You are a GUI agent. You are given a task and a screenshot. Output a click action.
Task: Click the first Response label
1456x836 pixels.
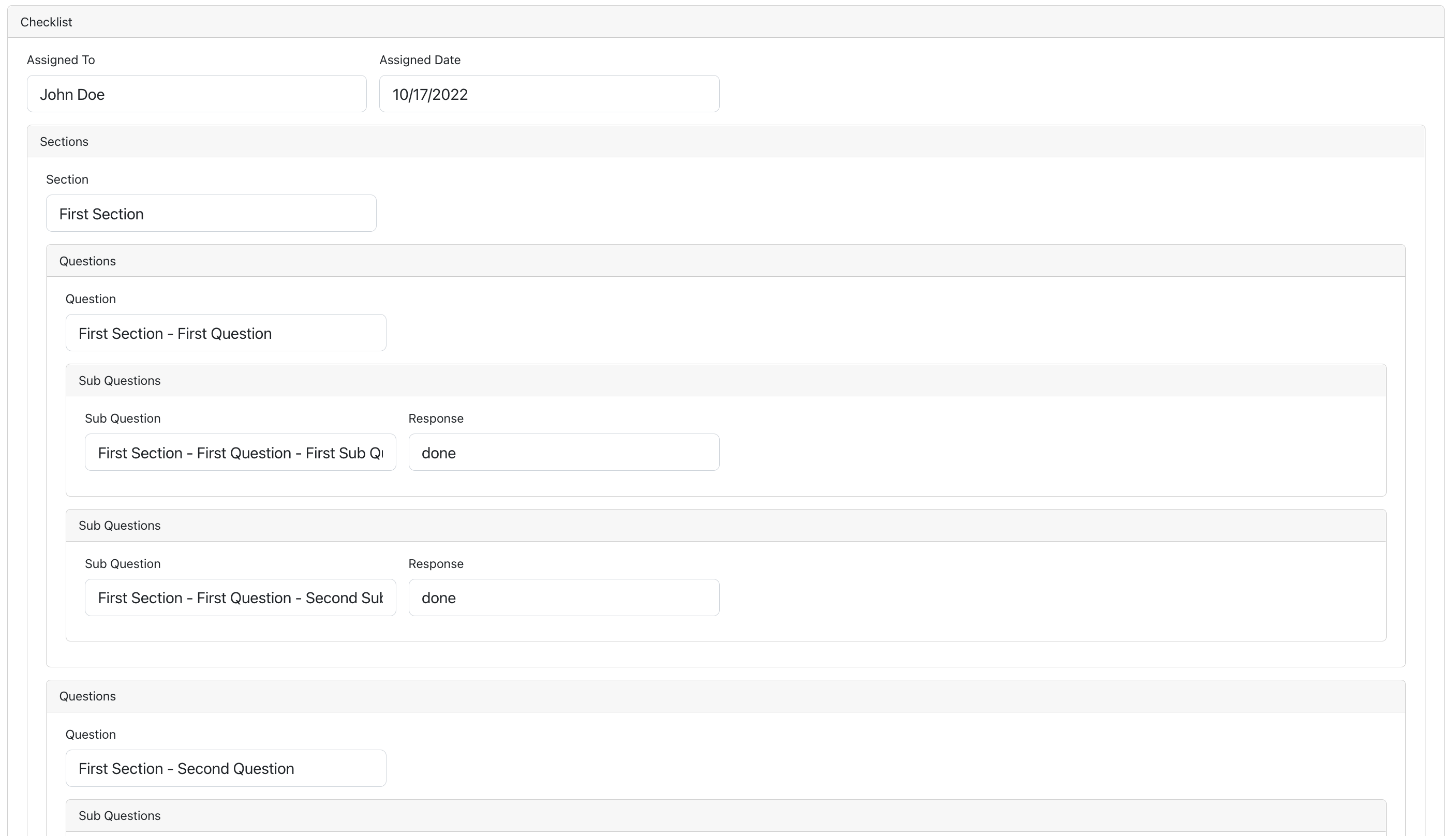tap(436, 419)
